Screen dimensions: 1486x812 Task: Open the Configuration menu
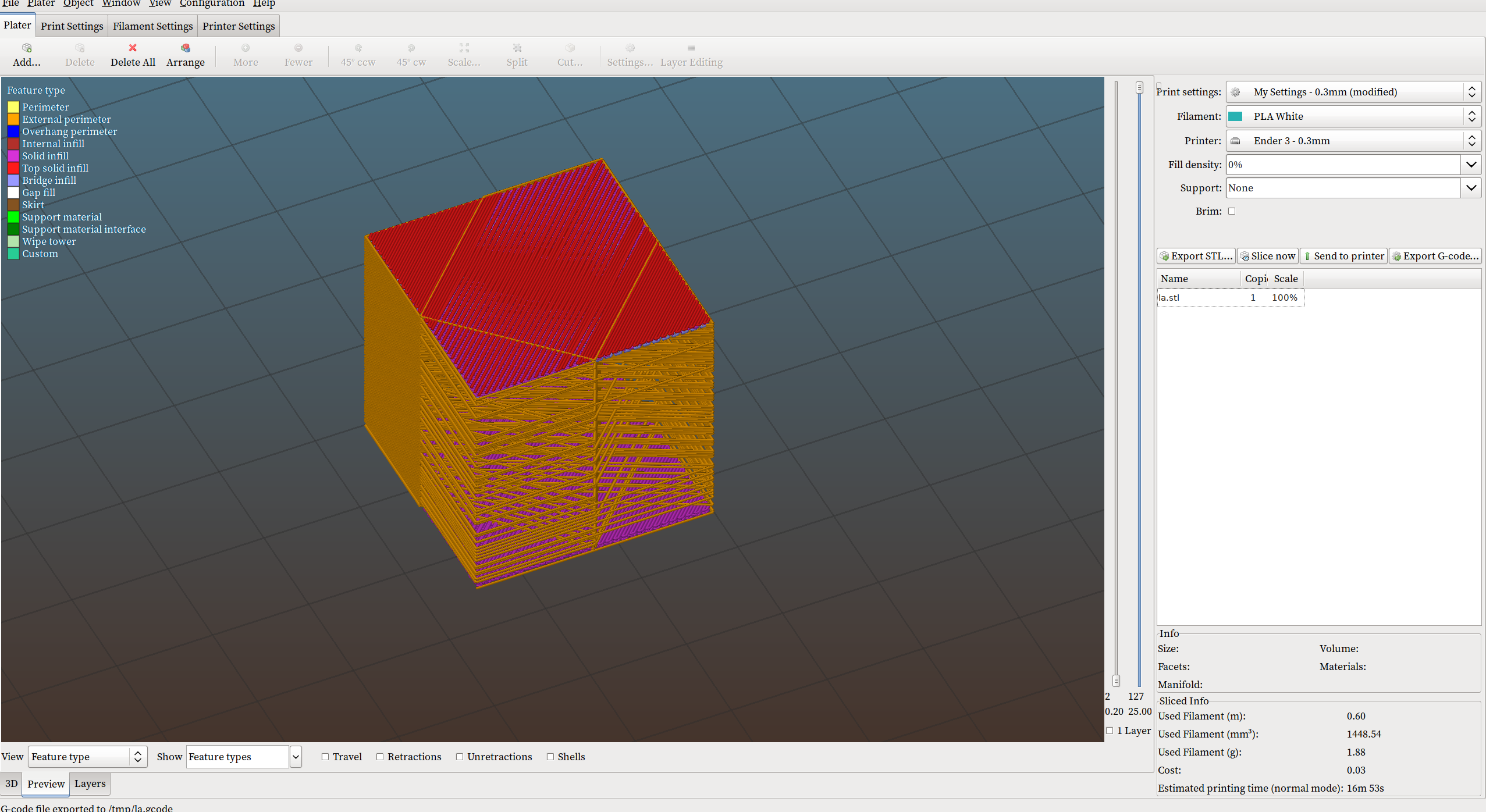[x=212, y=3]
